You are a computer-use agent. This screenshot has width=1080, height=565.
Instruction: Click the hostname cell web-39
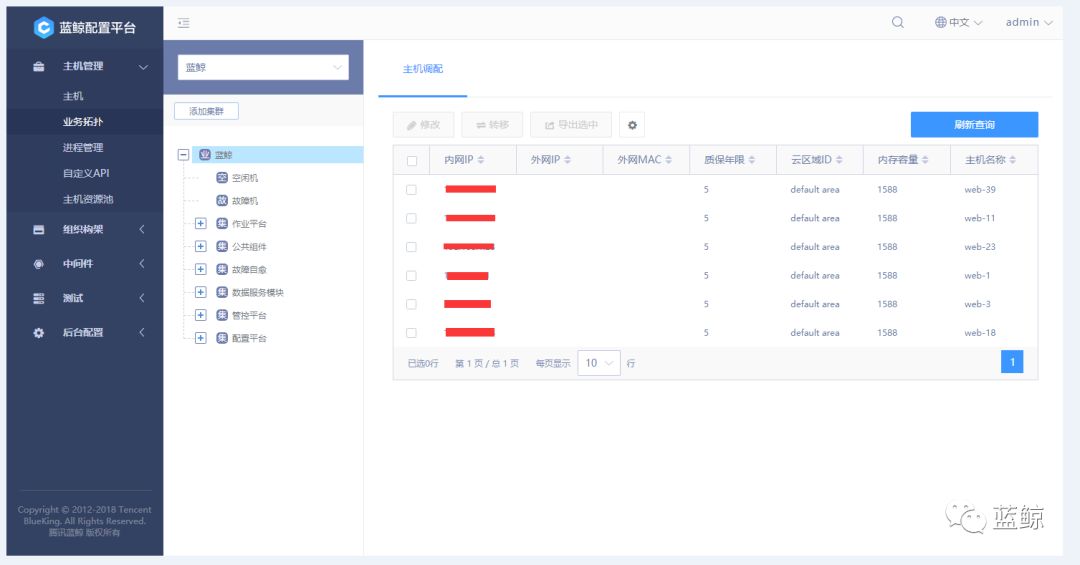tap(979, 189)
